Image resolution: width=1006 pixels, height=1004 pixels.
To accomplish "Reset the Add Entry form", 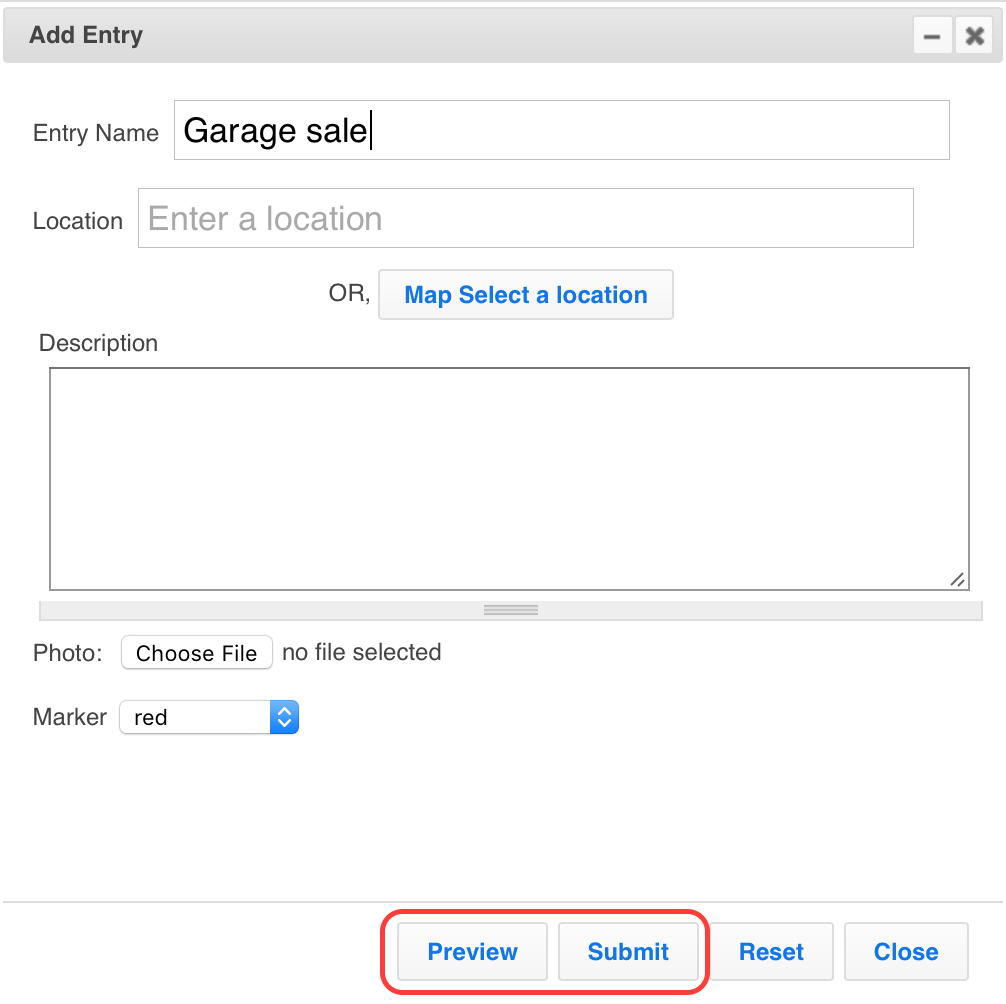I will (x=771, y=951).
